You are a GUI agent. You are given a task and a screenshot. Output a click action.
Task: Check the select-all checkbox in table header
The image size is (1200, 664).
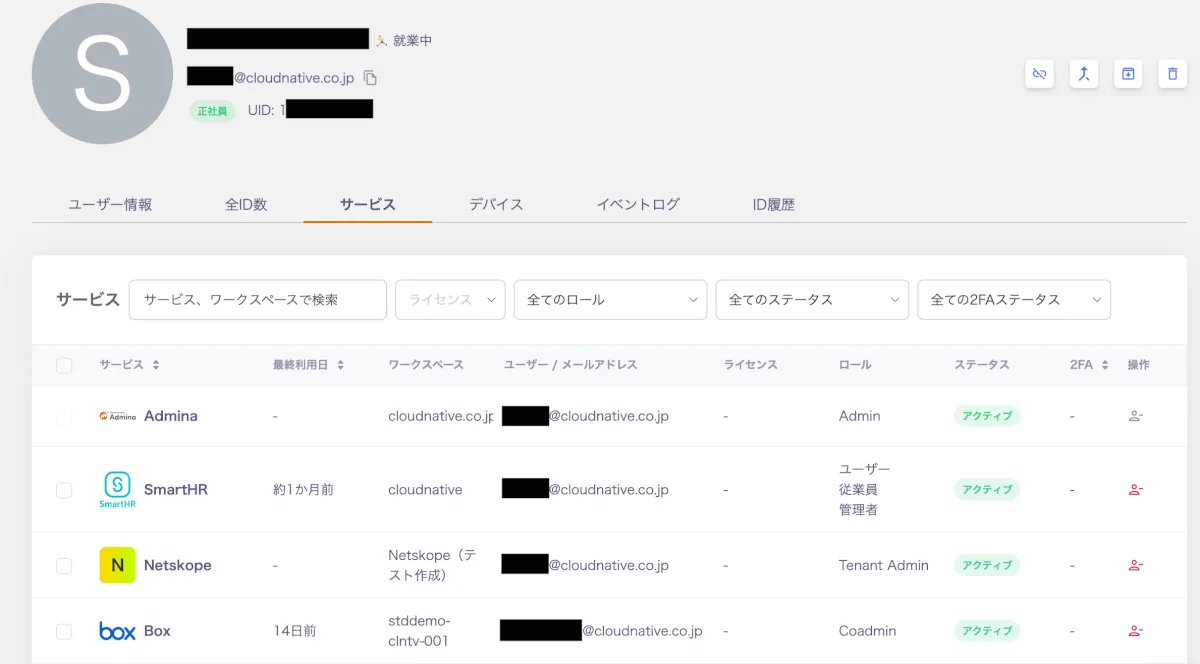64,366
